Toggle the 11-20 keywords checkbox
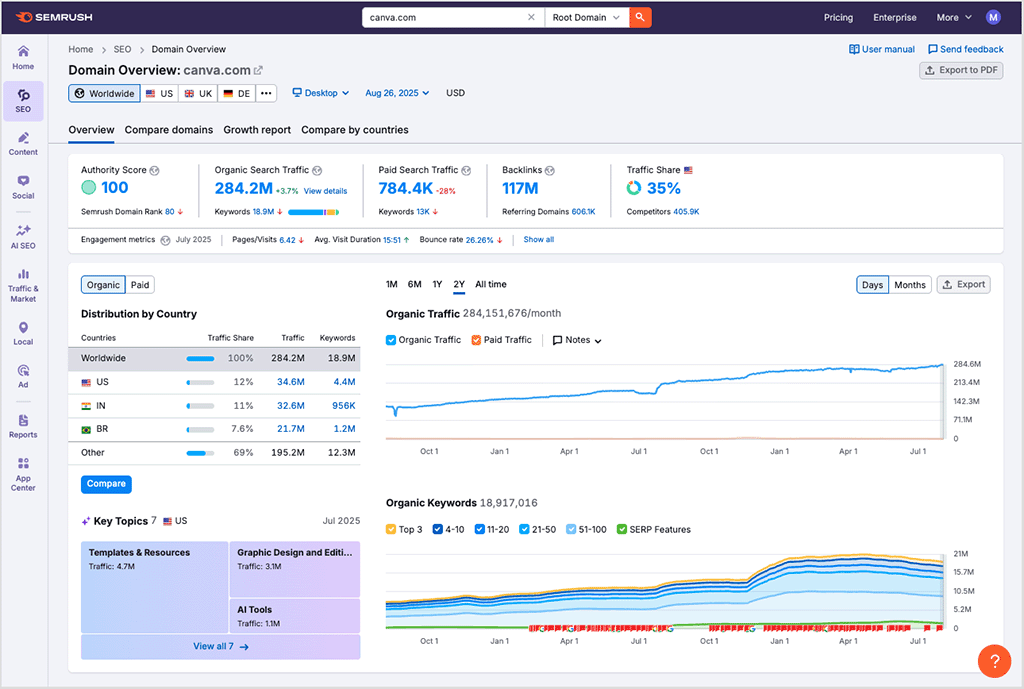Viewport: 1024px width, 689px height. pos(479,530)
